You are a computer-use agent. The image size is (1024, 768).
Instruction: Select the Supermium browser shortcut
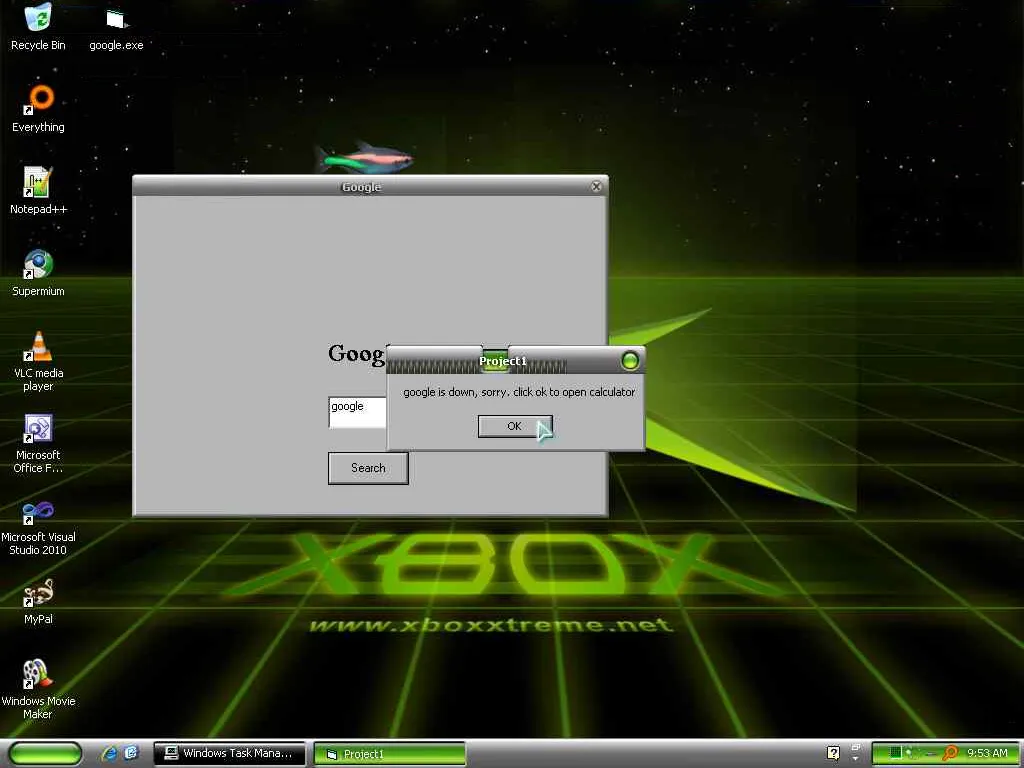(39, 273)
